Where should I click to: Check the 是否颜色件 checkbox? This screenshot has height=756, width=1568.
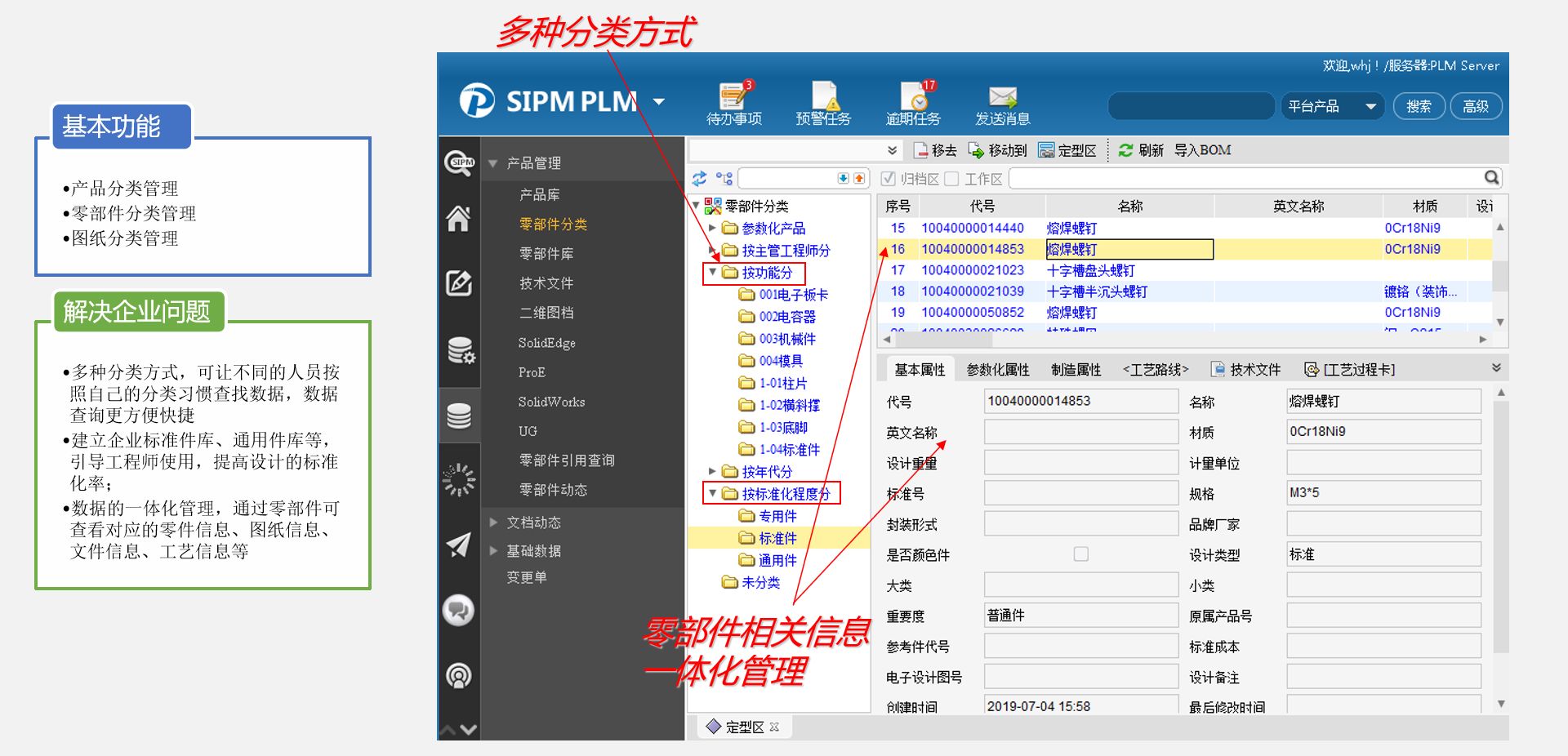(1080, 554)
